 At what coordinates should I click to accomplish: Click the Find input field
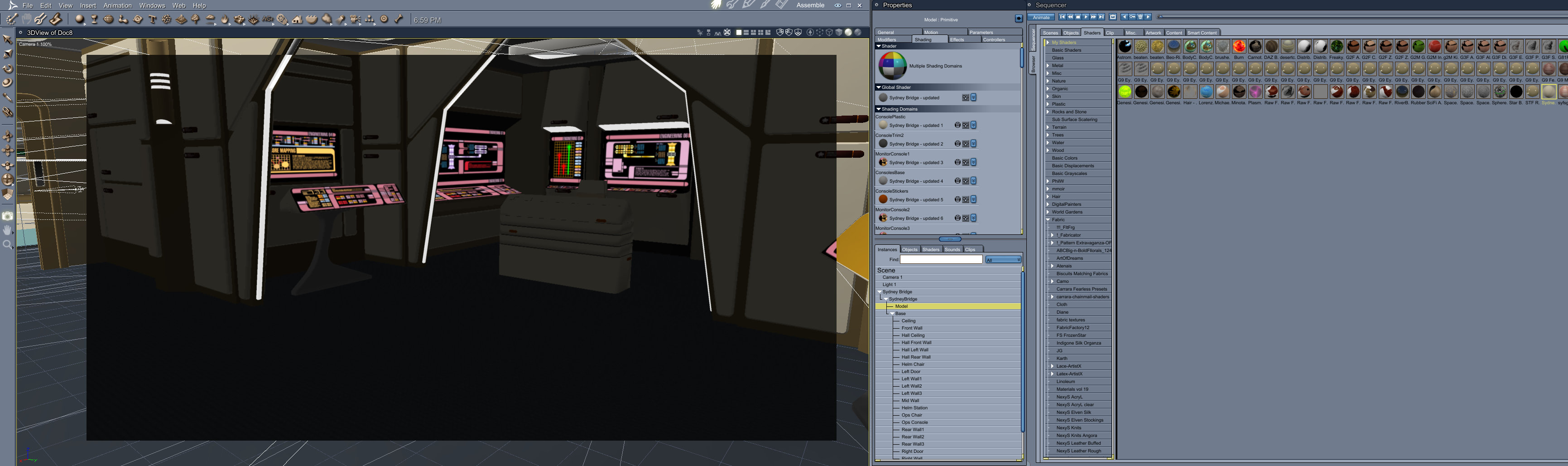(x=941, y=259)
